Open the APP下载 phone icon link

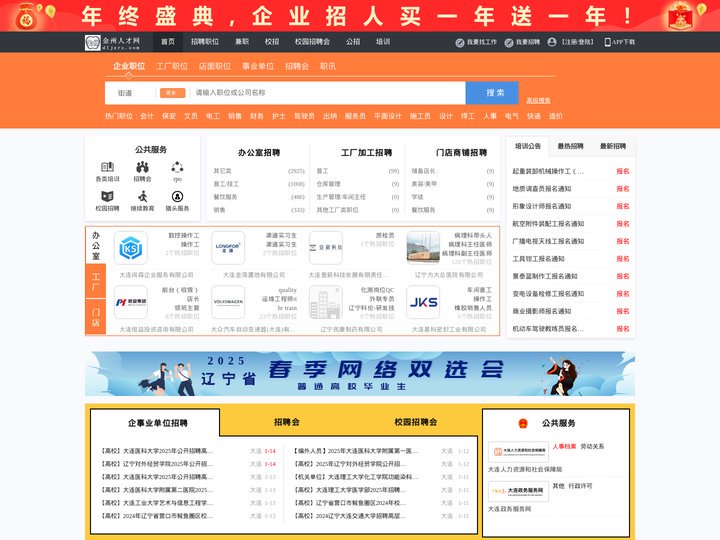pos(619,42)
